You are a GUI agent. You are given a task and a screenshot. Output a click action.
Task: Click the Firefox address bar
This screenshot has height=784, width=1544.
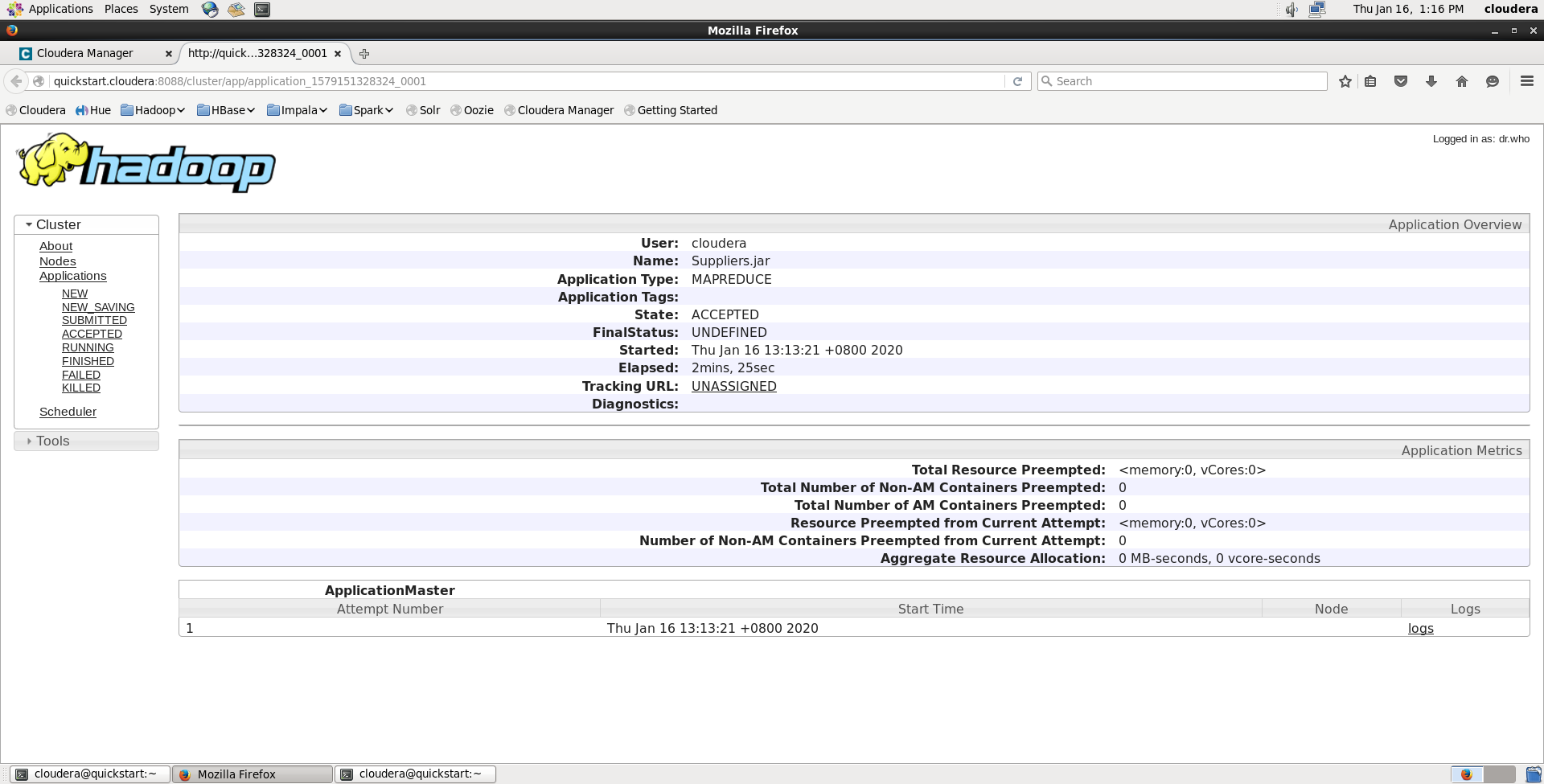527,81
